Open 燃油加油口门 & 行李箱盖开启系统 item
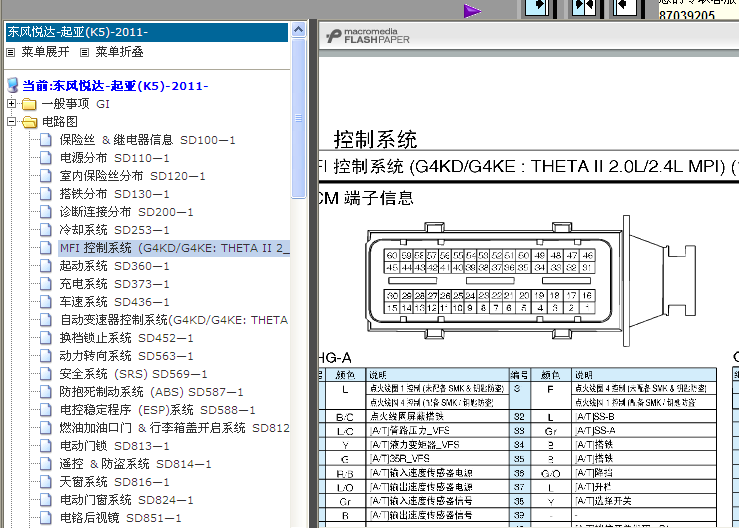Screen dimensions: 739x528 pyautogui.click(x=174, y=428)
